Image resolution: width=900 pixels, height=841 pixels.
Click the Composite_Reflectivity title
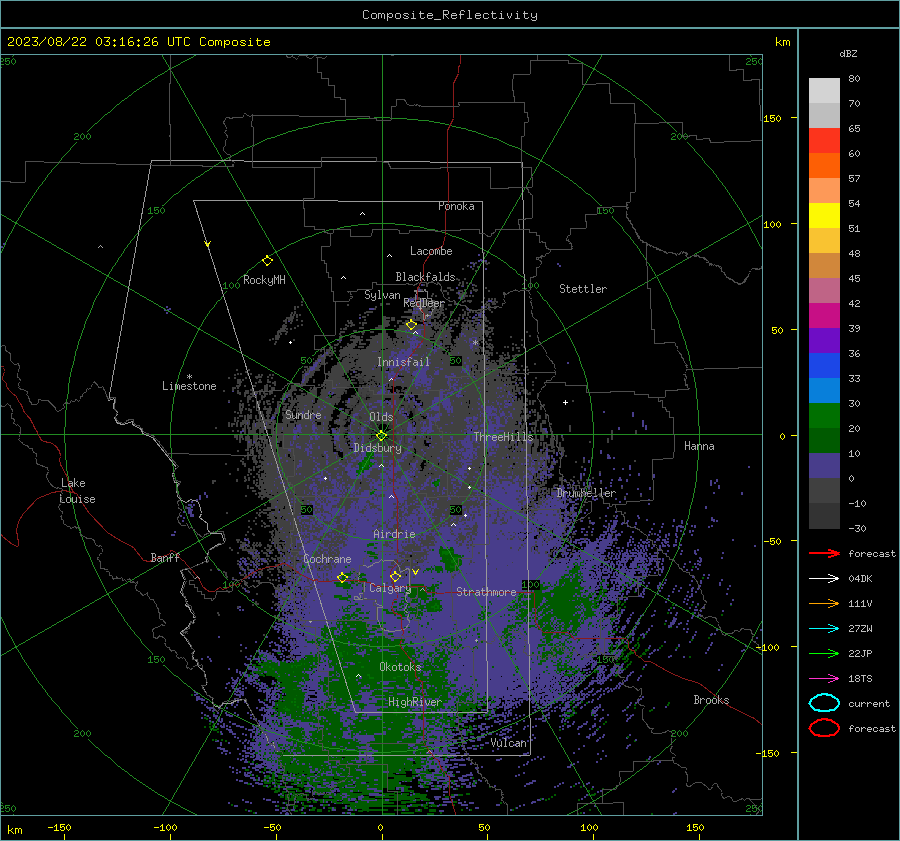tap(450, 15)
